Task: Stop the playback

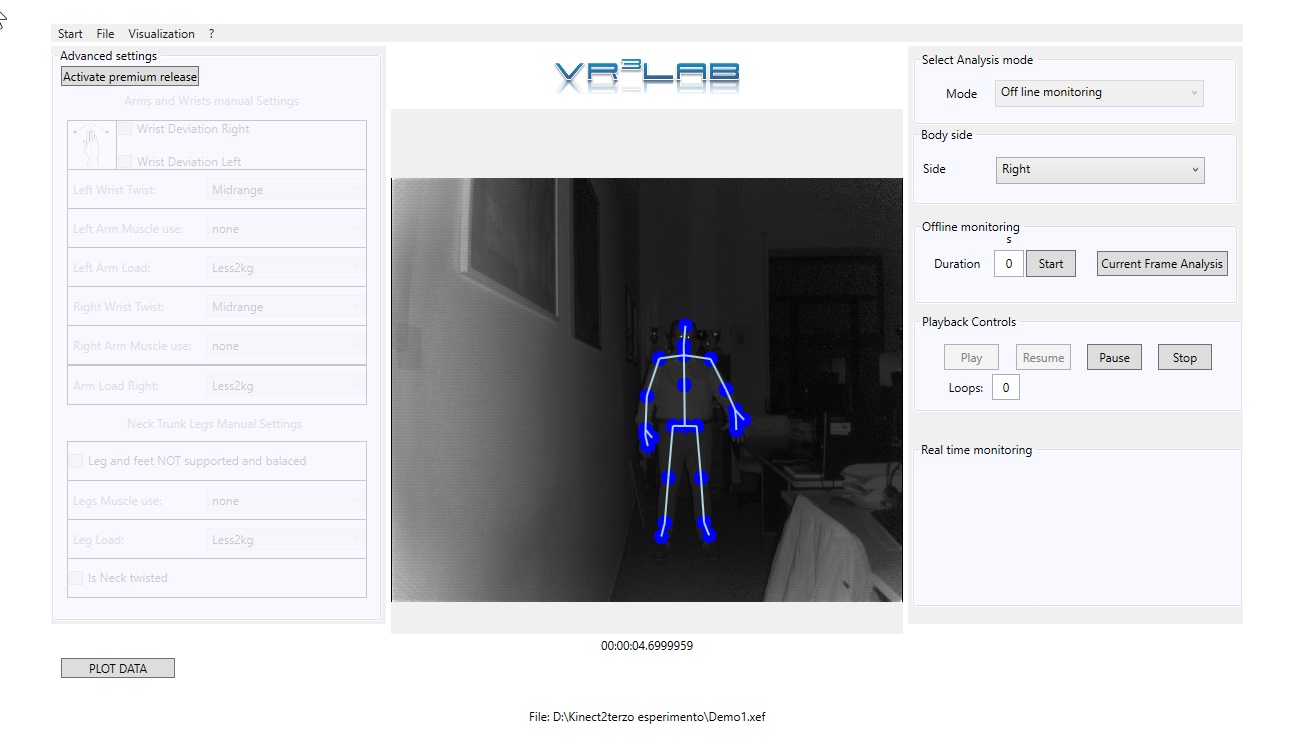Action: (1185, 358)
